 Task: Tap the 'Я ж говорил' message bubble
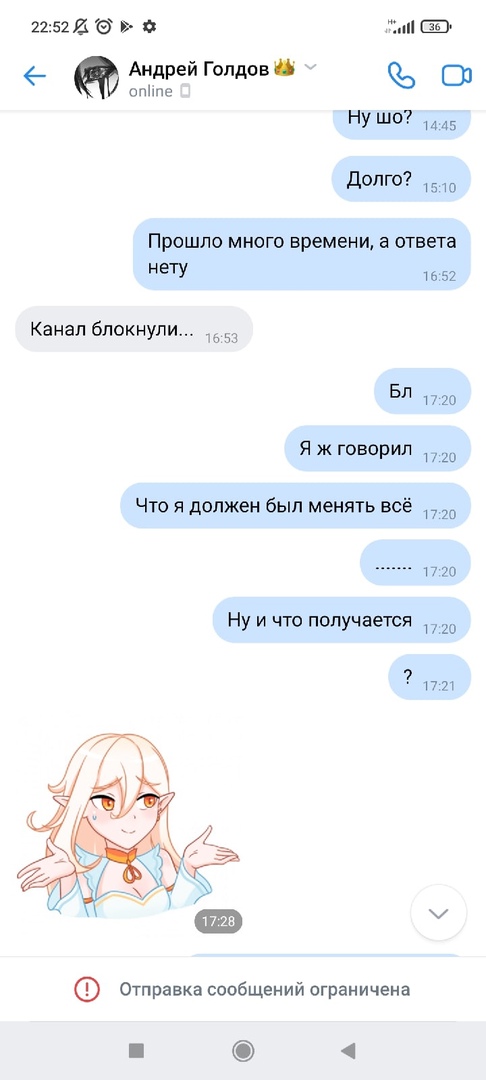[x=377, y=448]
